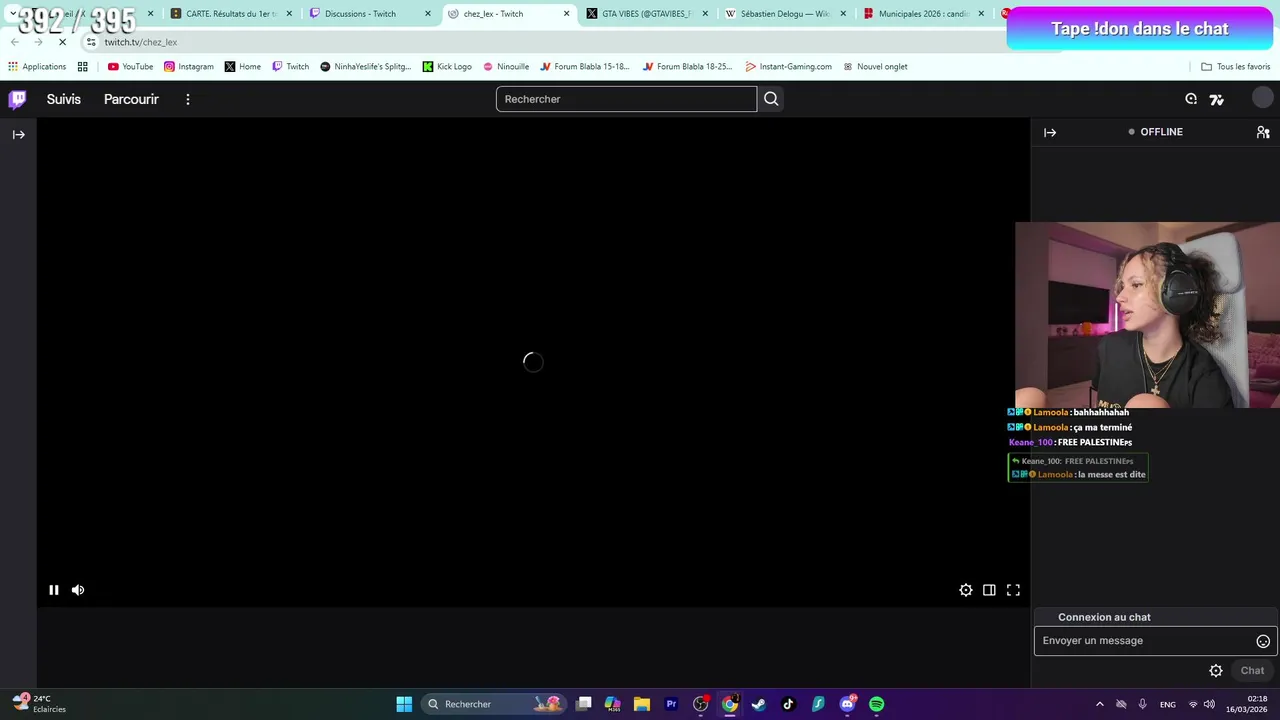
Task: Open Instagram bookmark
Action: pyautogui.click(x=189, y=67)
